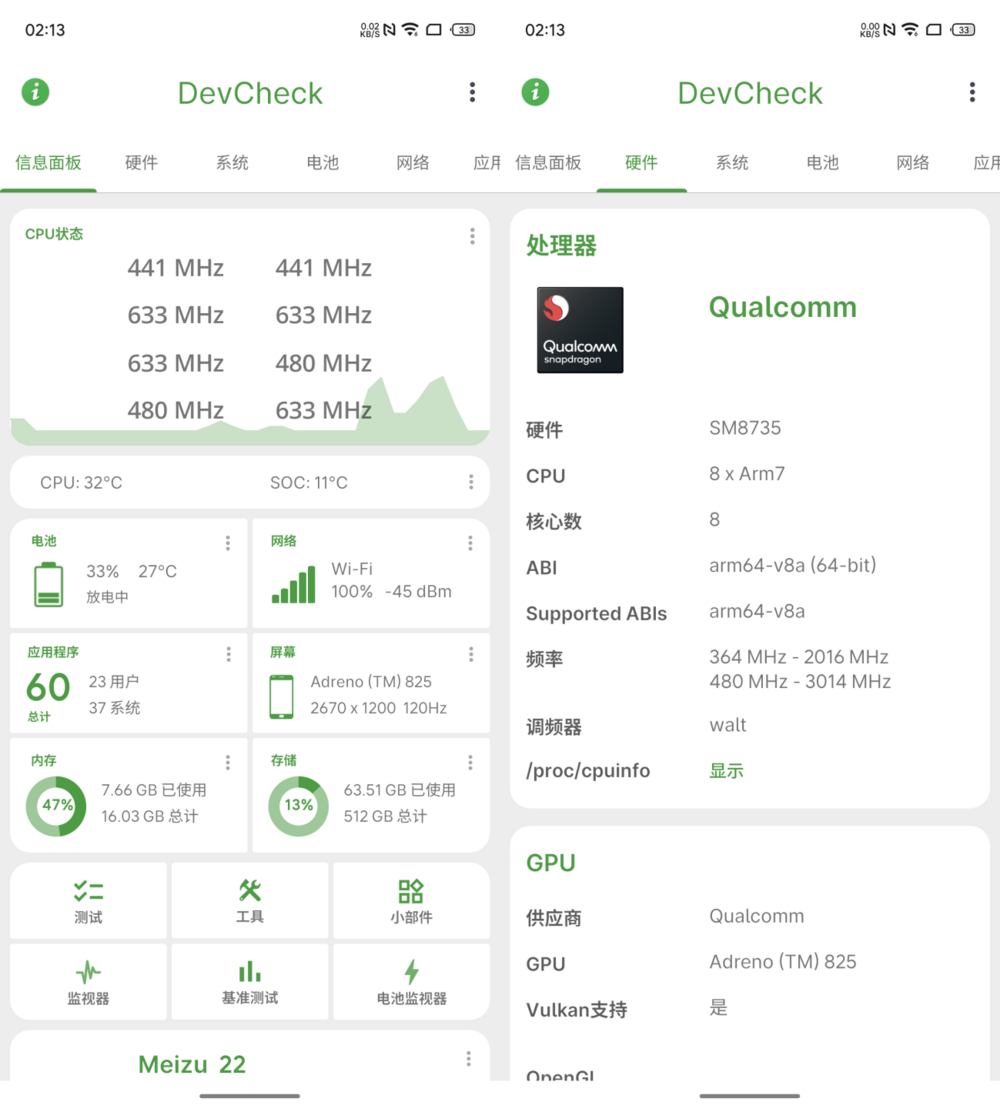Open the 测试 tile
Screen dimensions: 1000x1112
tap(89, 901)
